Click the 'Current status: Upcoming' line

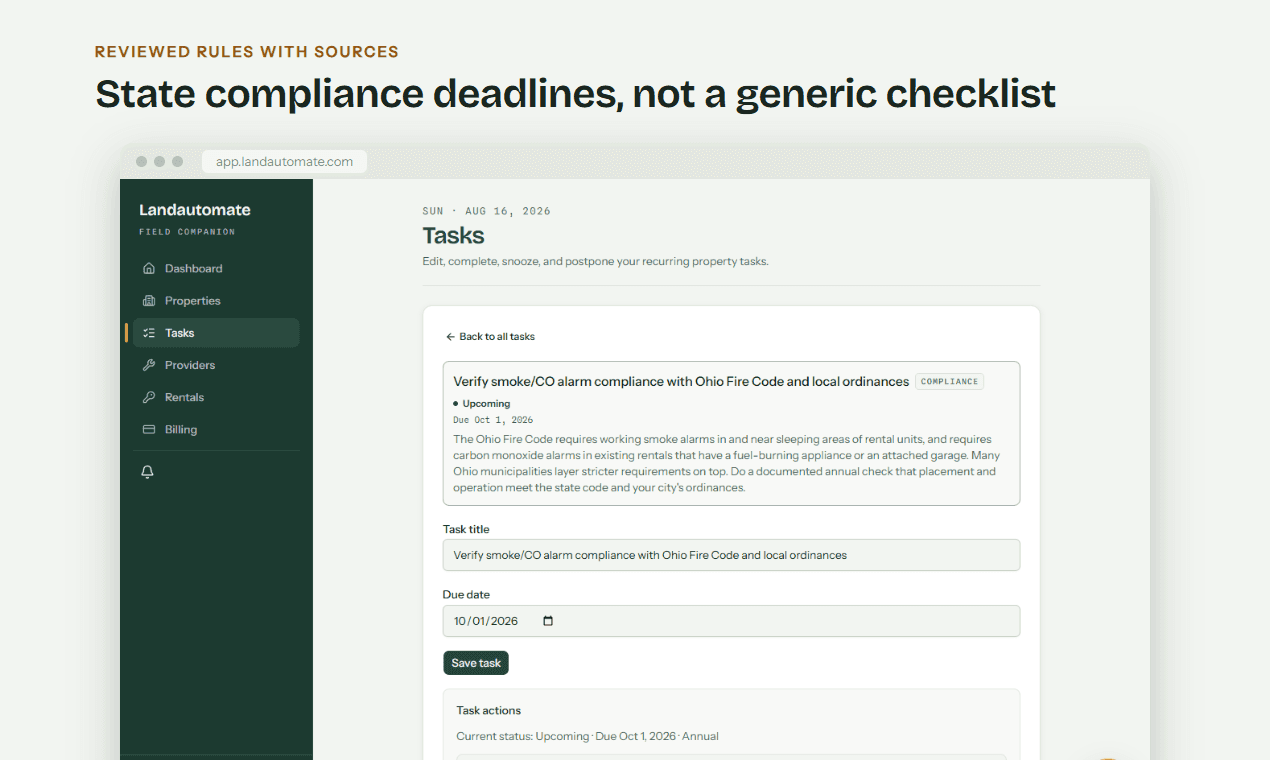pos(588,737)
